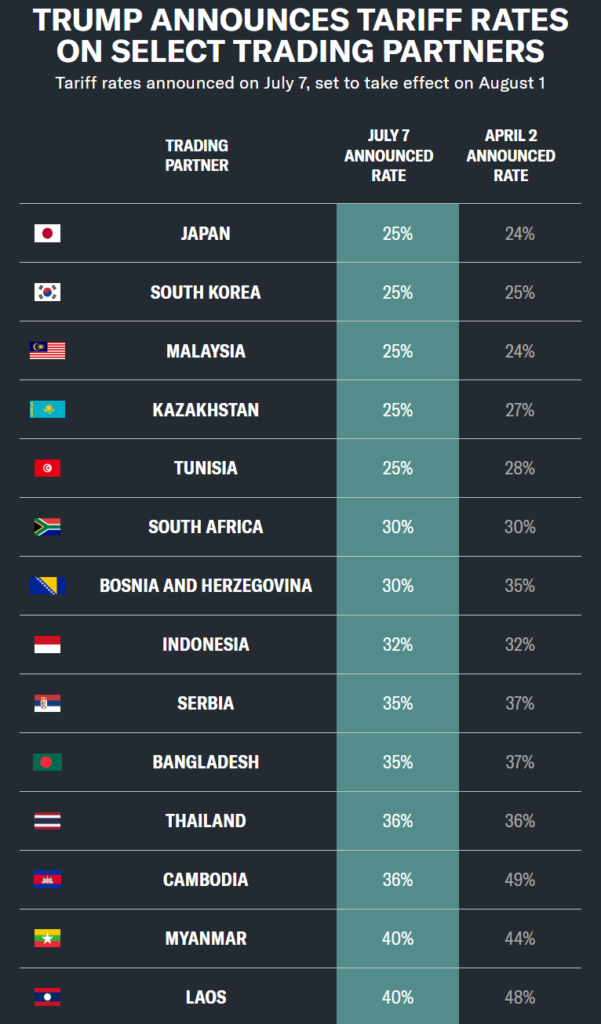Click the Japan flag icon
601x1024 pixels.
(x=47, y=233)
